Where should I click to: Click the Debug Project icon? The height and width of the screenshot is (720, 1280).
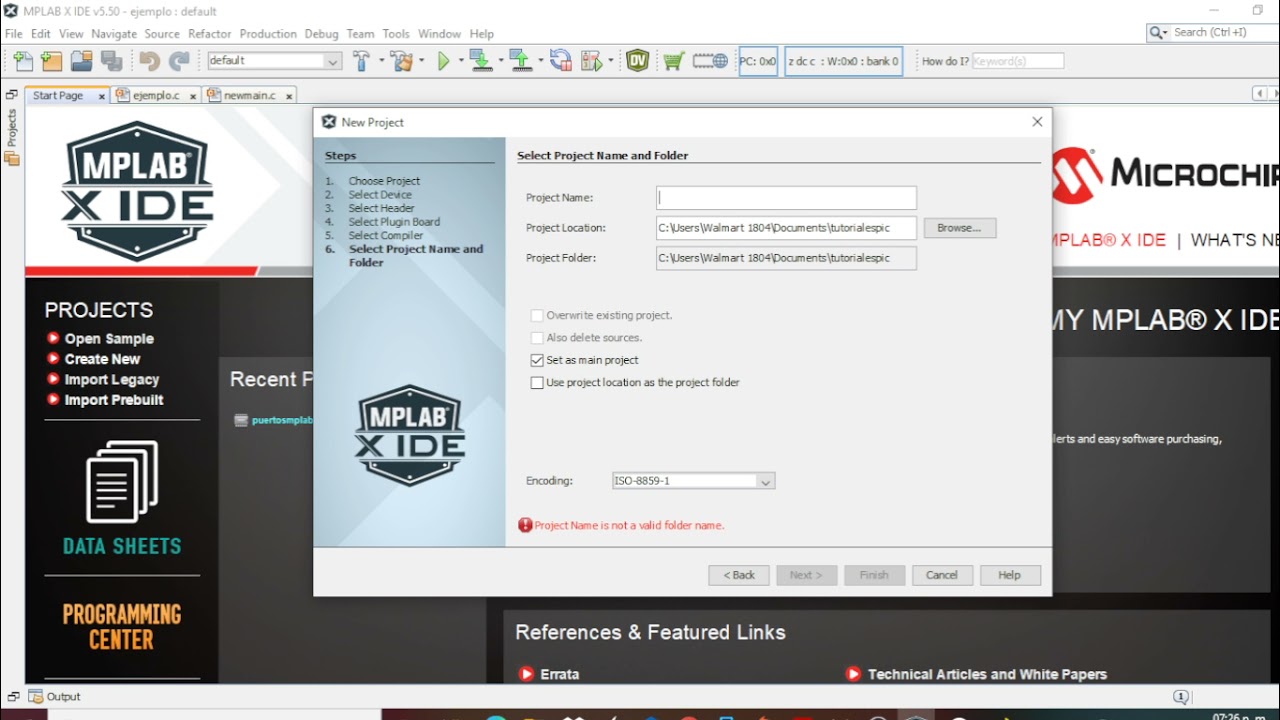pyautogui.click(x=592, y=61)
